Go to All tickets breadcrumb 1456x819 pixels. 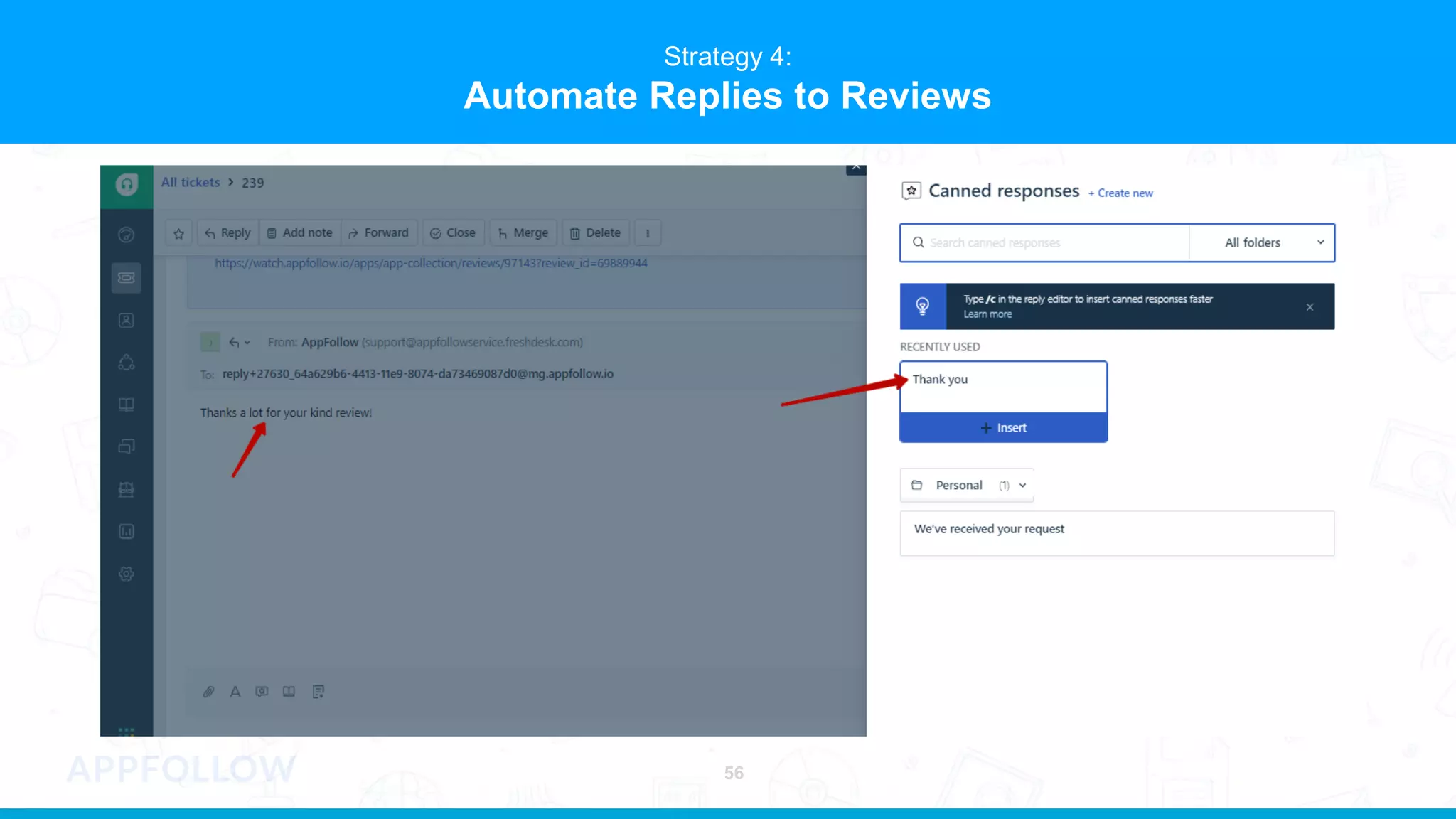click(x=191, y=183)
